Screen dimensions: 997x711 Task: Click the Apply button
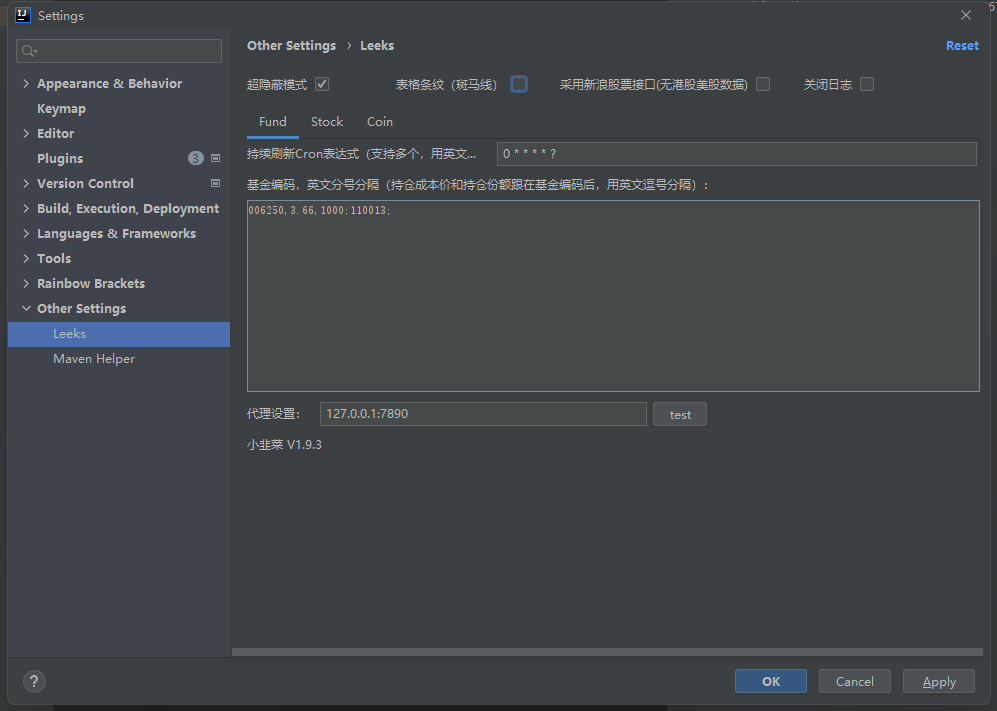pos(939,681)
